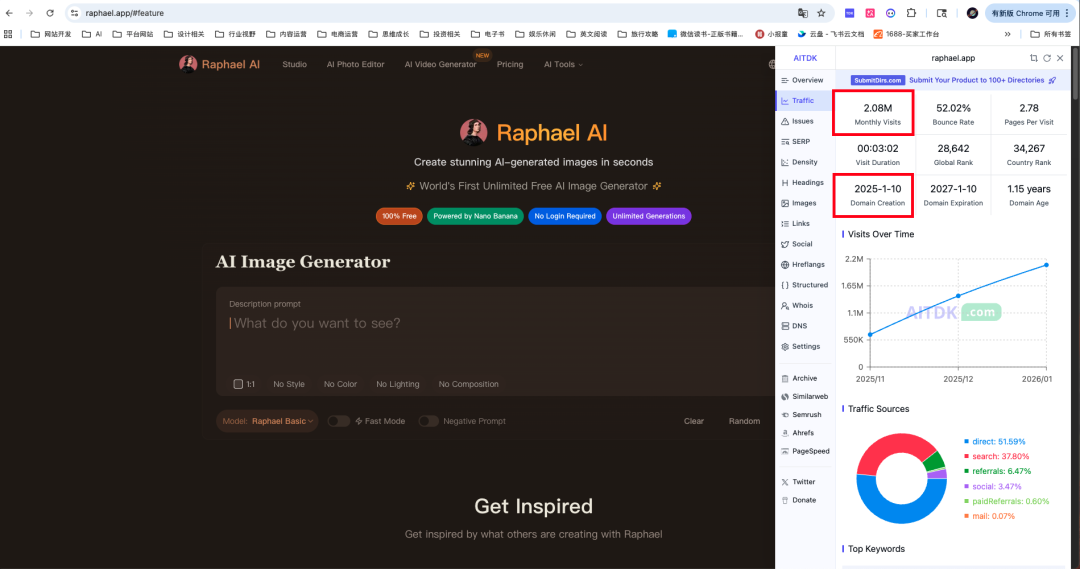Open the Chrome profile avatar

tap(972, 13)
